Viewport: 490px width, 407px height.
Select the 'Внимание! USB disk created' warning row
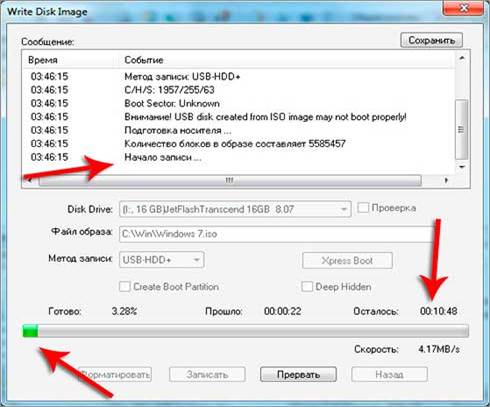[238, 117]
